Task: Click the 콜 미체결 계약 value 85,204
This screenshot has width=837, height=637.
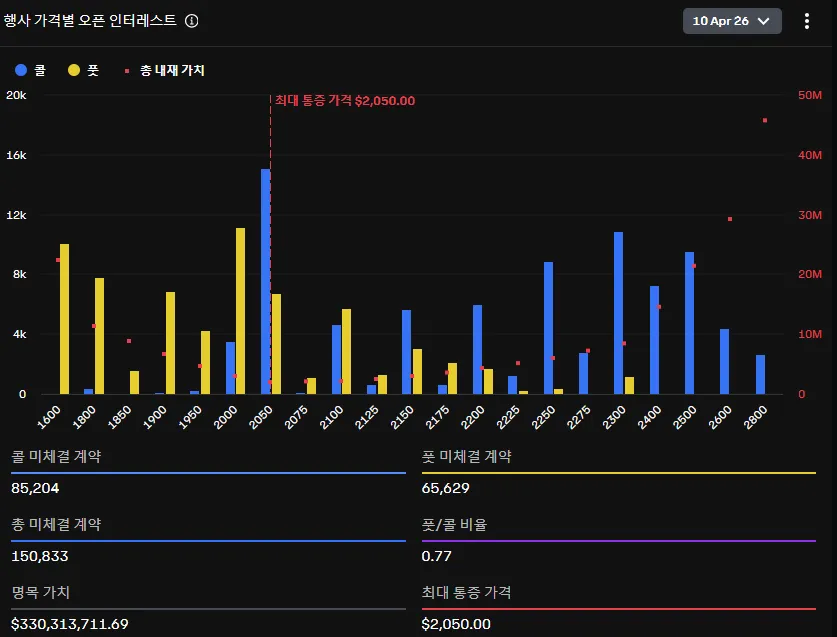Action: click(34, 488)
